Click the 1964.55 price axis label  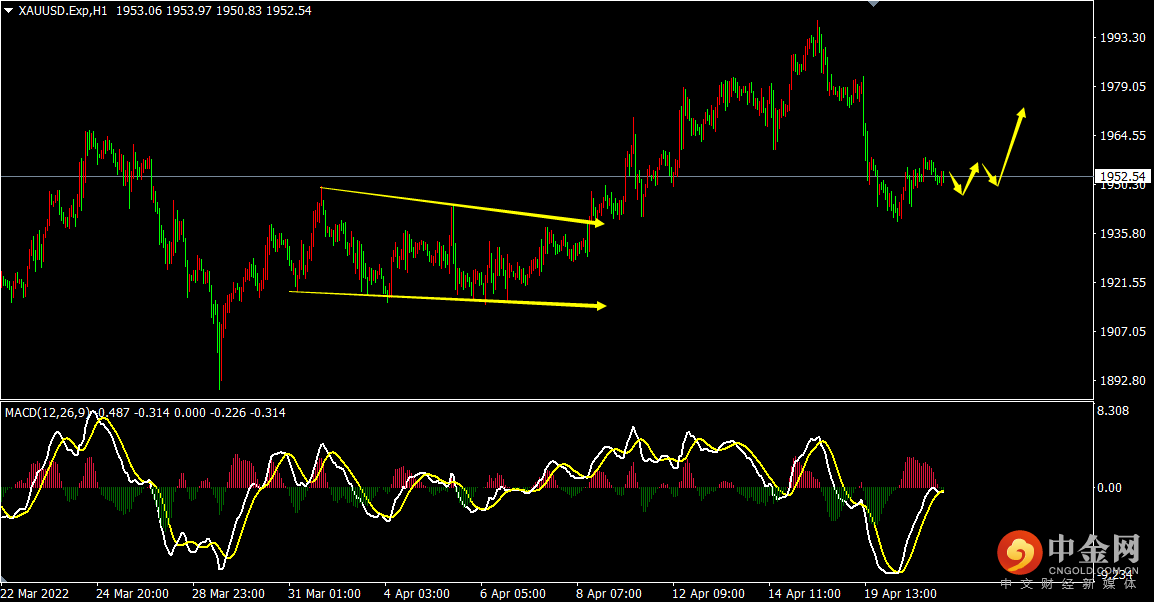click(x=1122, y=135)
